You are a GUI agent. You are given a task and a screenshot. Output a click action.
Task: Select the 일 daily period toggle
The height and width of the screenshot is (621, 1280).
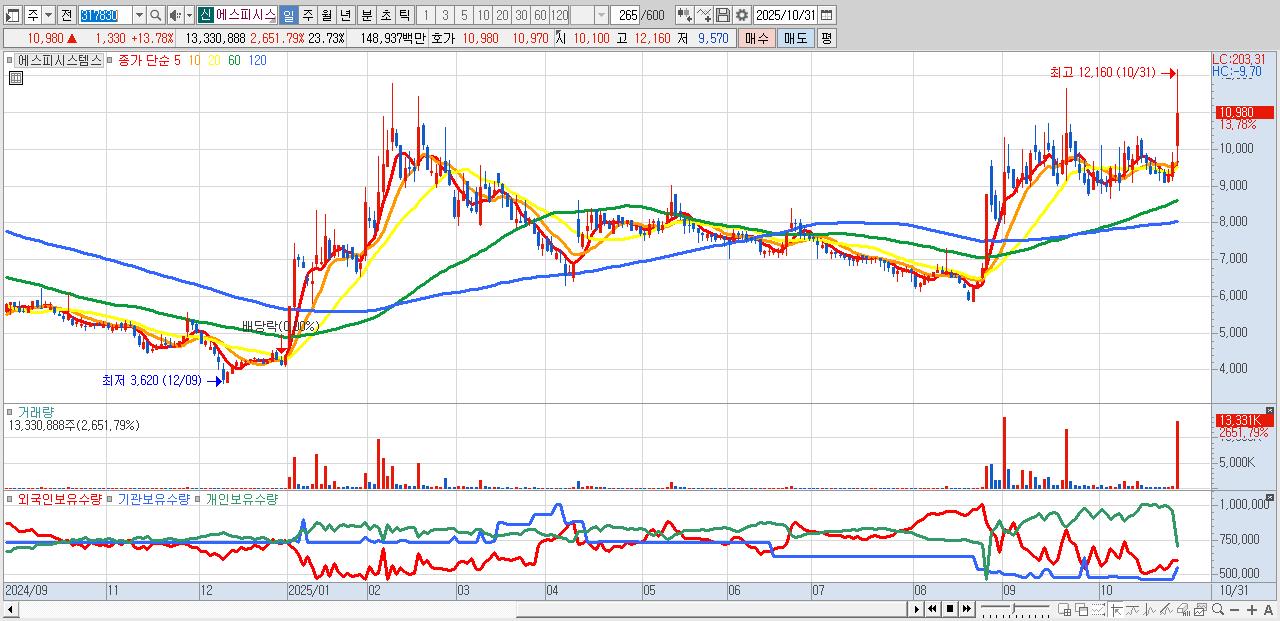(288, 15)
